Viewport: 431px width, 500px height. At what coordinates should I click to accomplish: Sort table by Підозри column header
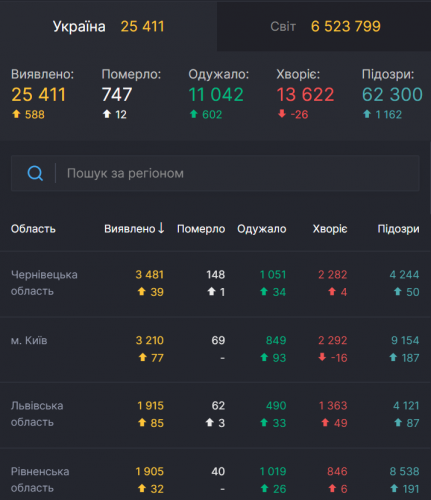398,229
